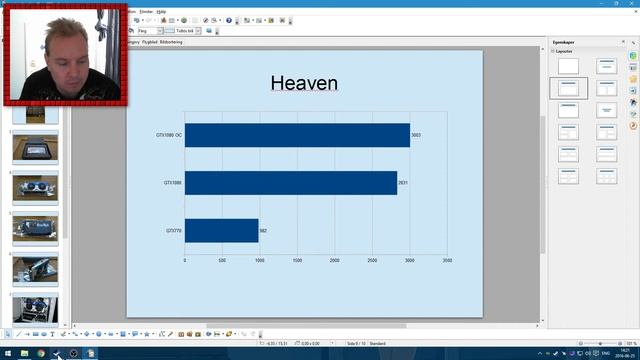Close the Egenskaper sidebar panel

click(x=623, y=42)
